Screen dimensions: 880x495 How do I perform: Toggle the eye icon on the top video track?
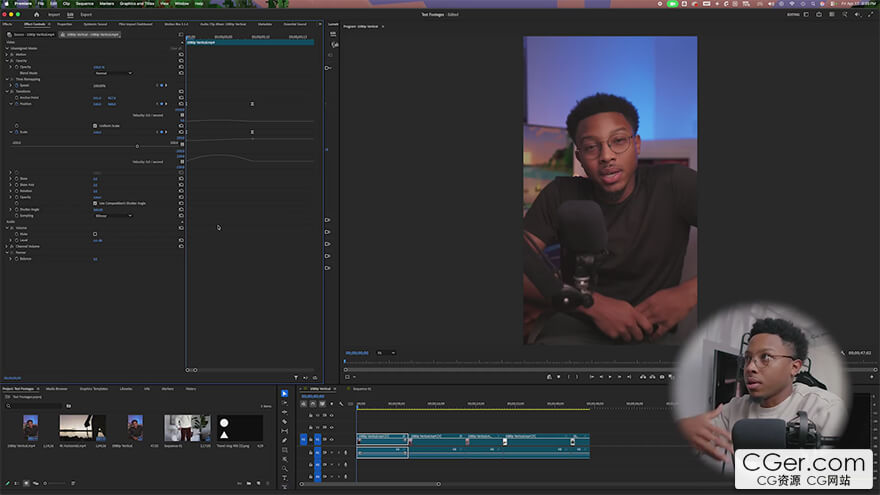point(331,415)
